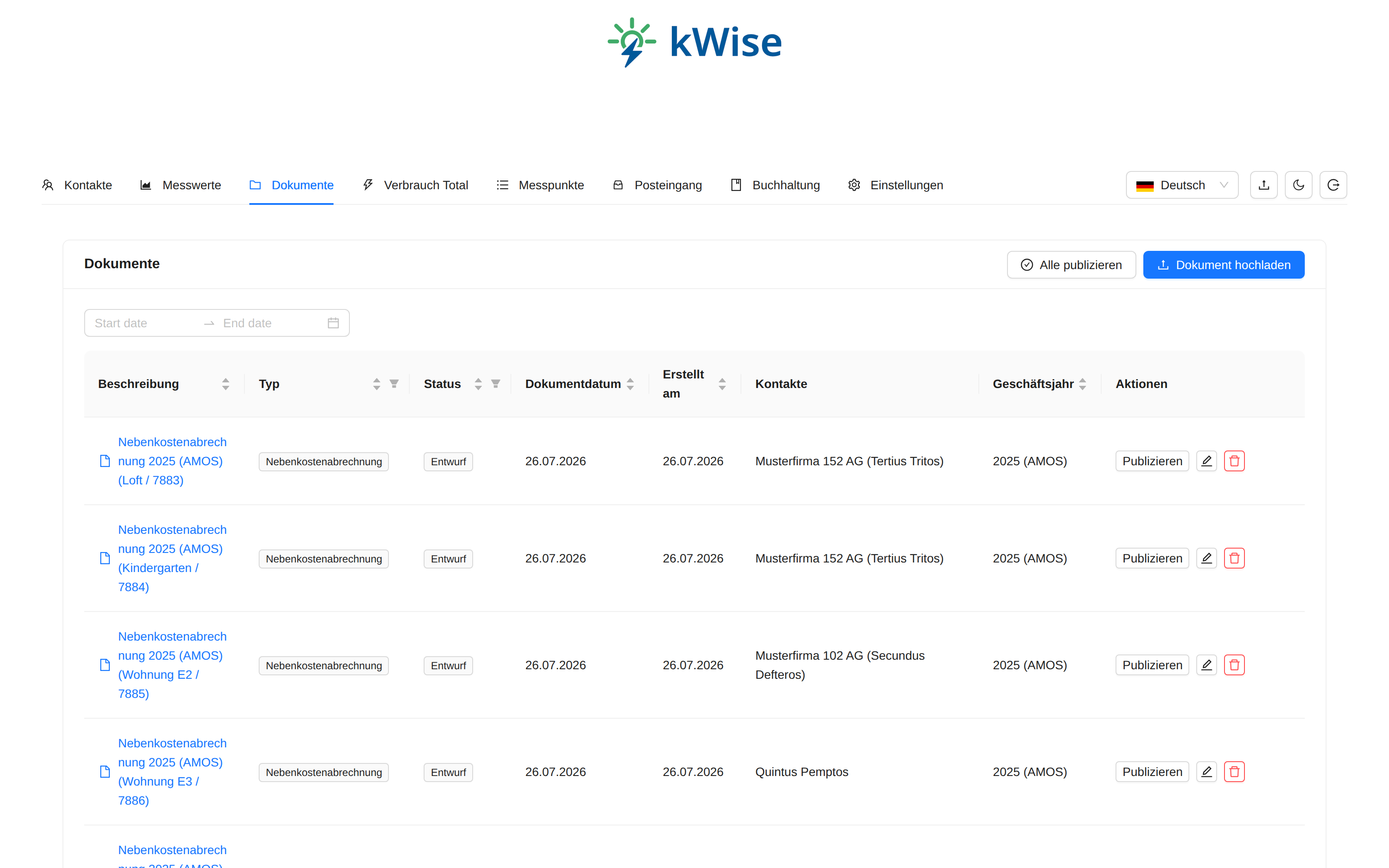Edit the Wohnung E2 / 7885 document
Screen dimensions: 1389x868
tap(1207, 665)
